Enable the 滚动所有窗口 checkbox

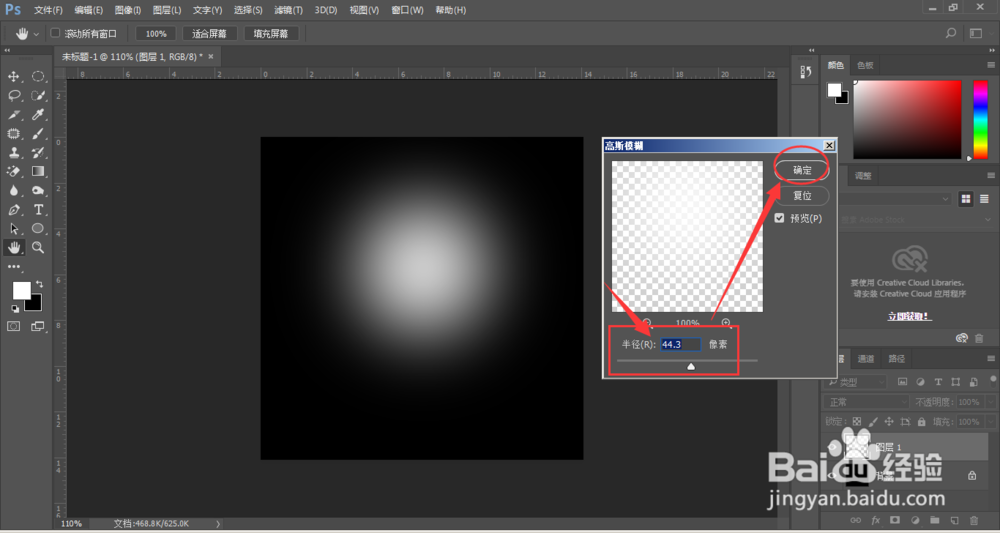pos(55,33)
